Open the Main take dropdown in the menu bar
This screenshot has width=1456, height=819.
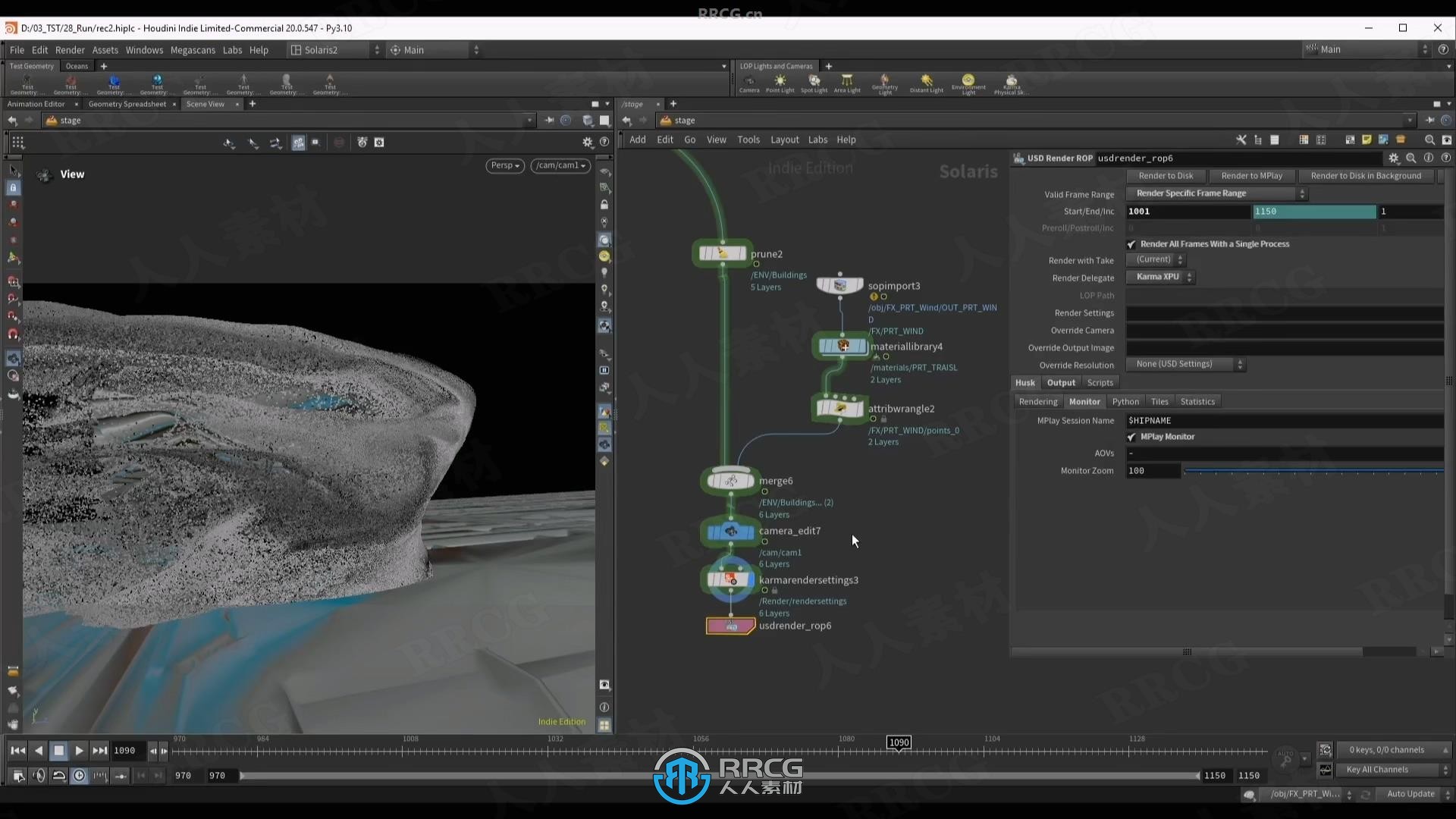click(x=1366, y=49)
